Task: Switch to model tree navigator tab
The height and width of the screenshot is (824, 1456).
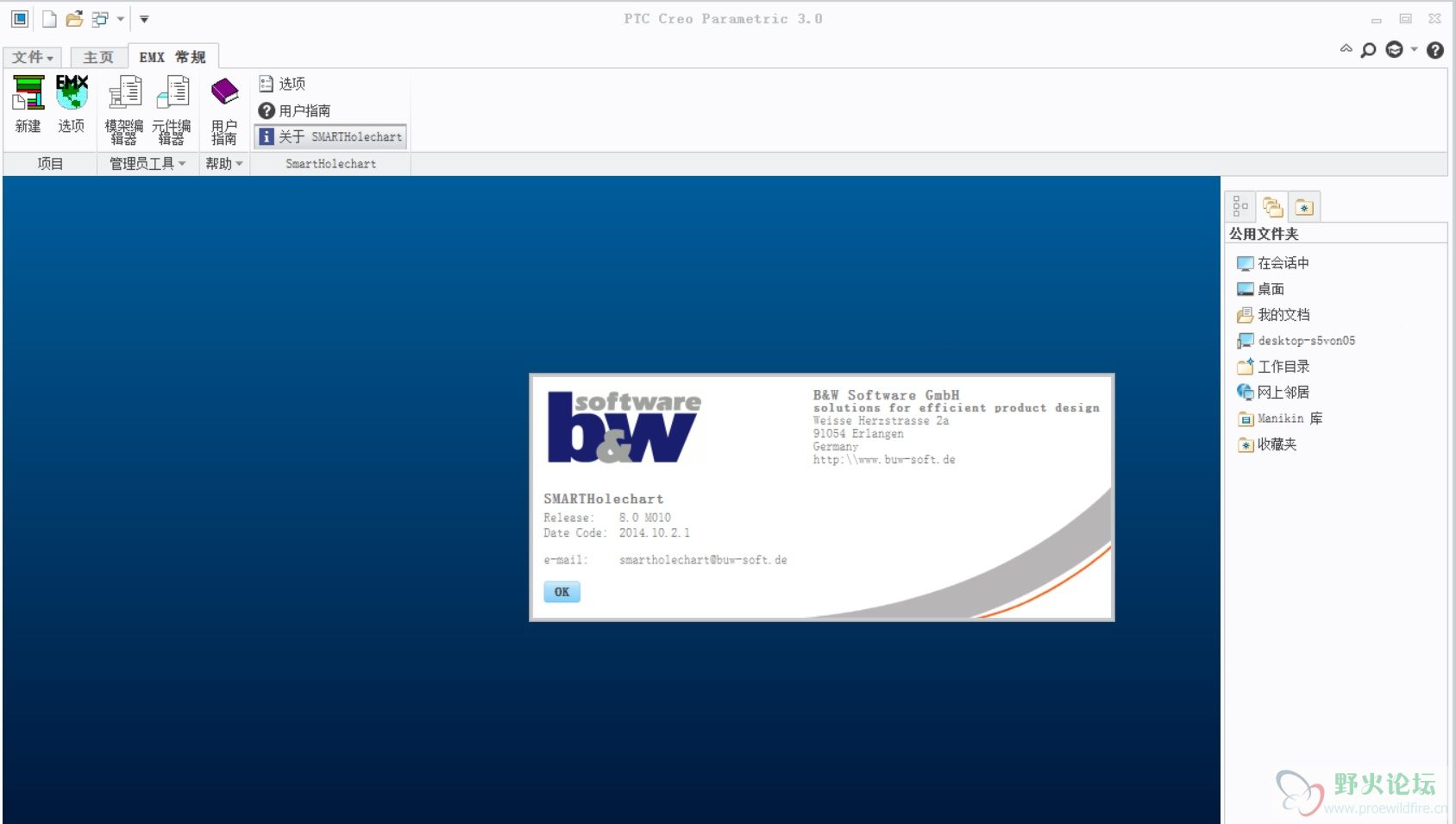Action: pyautogui.click(x=1240, y=206)
